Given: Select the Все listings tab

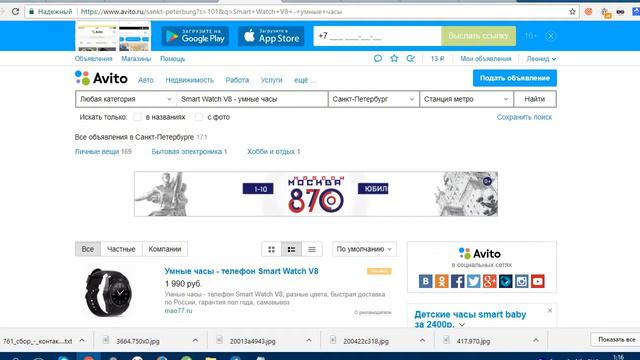Looking at the screenshot, I should (x=88, y=249).
